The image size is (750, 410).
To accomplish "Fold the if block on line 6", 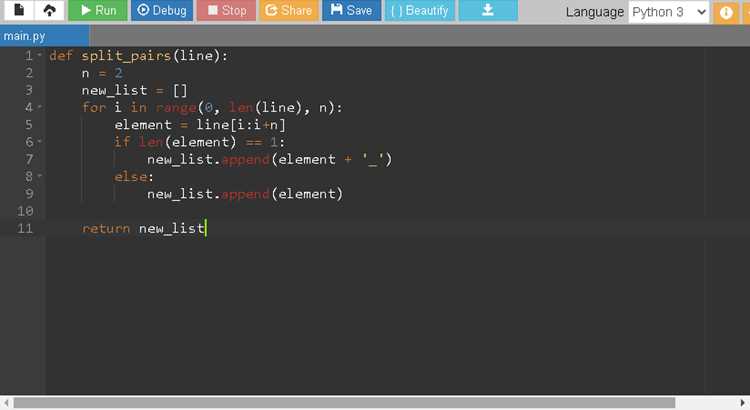I will point(40,142).
